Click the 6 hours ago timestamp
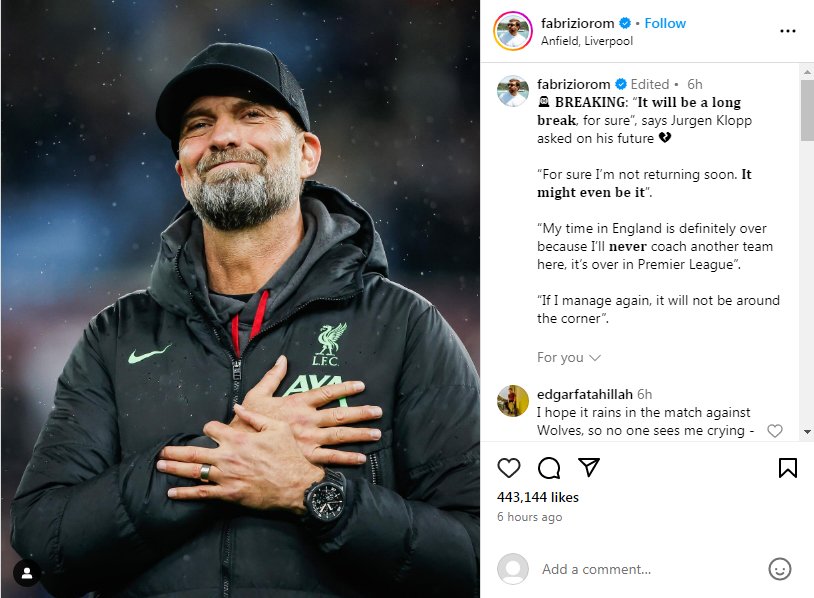814x598 pixels. coord(530,517)
